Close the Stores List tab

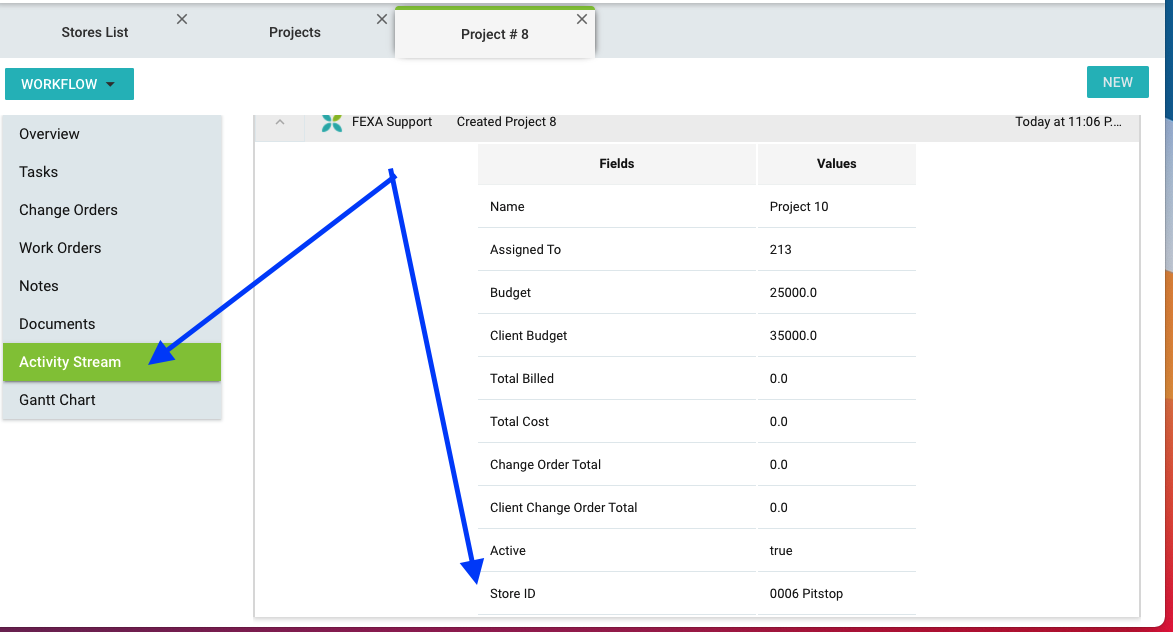click(x=182, y=19)
